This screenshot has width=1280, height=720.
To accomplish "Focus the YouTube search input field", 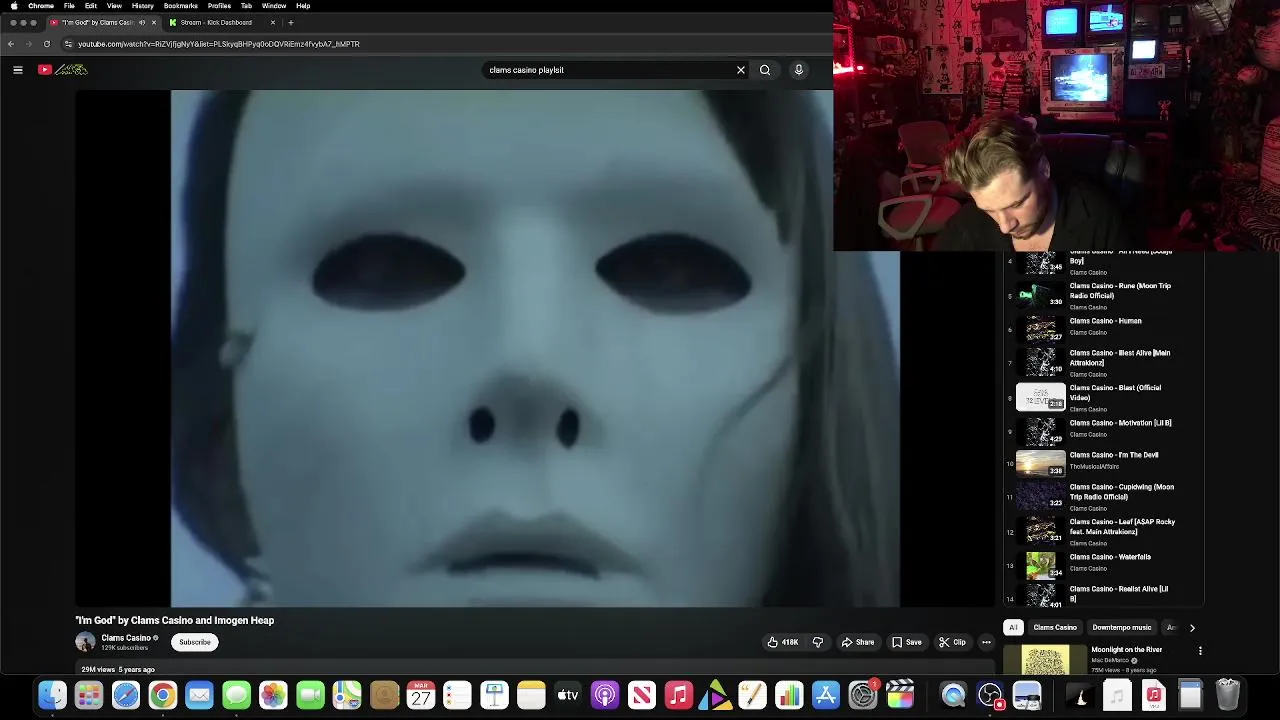I will point(610,70).
